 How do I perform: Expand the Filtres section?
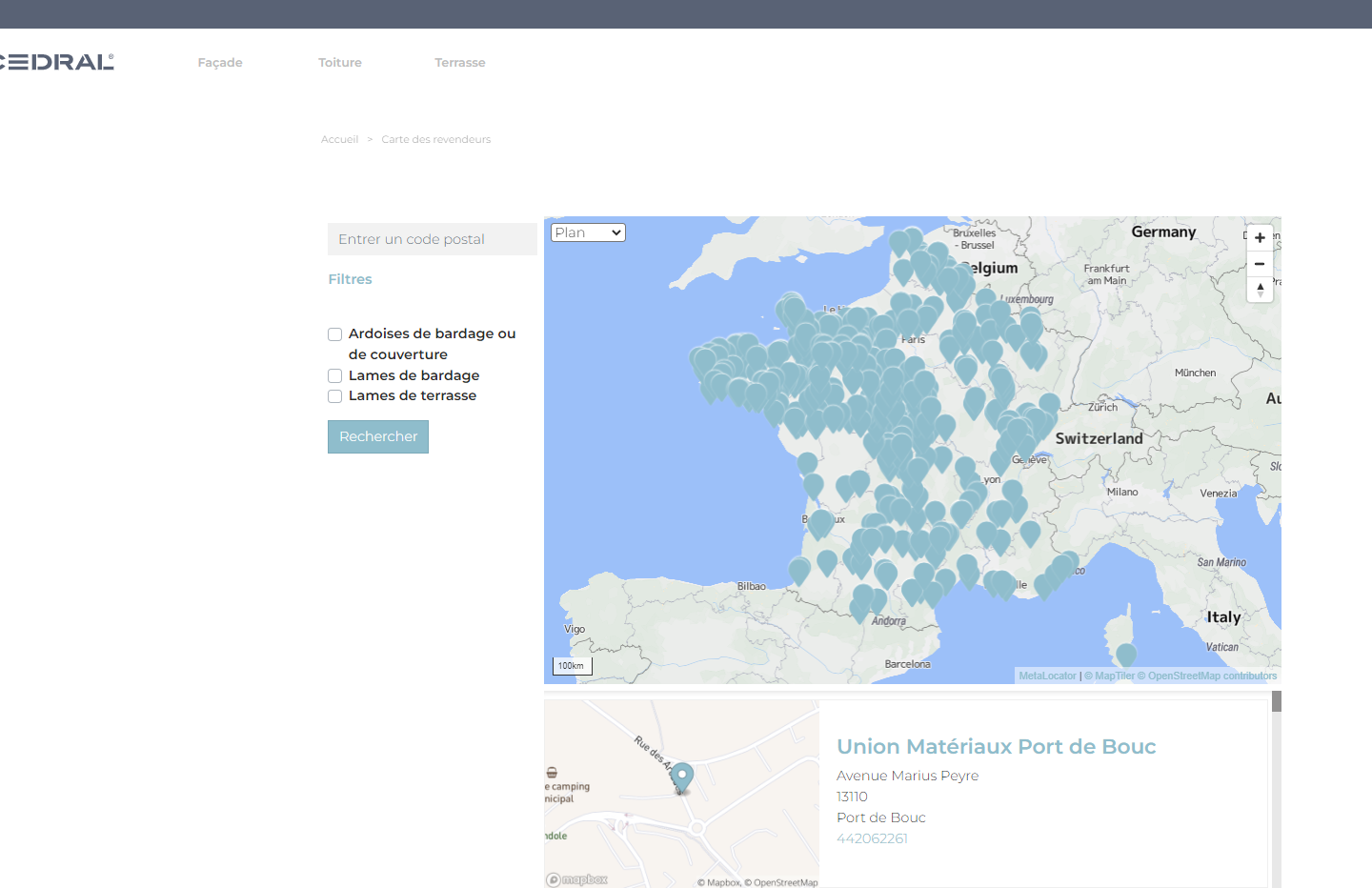350,279
